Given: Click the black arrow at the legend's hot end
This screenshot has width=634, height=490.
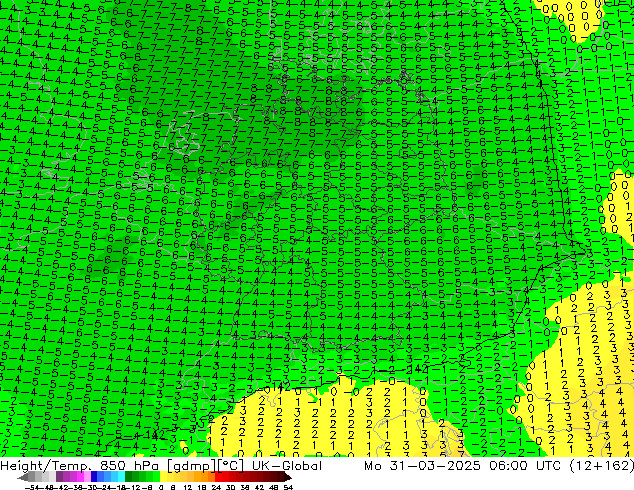Looking at the screenshot, I should tap(288, 478).
